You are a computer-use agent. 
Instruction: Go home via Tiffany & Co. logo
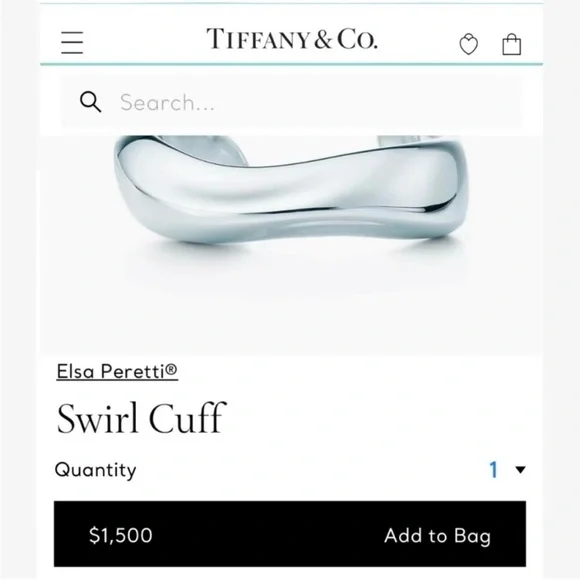(292, 39)
